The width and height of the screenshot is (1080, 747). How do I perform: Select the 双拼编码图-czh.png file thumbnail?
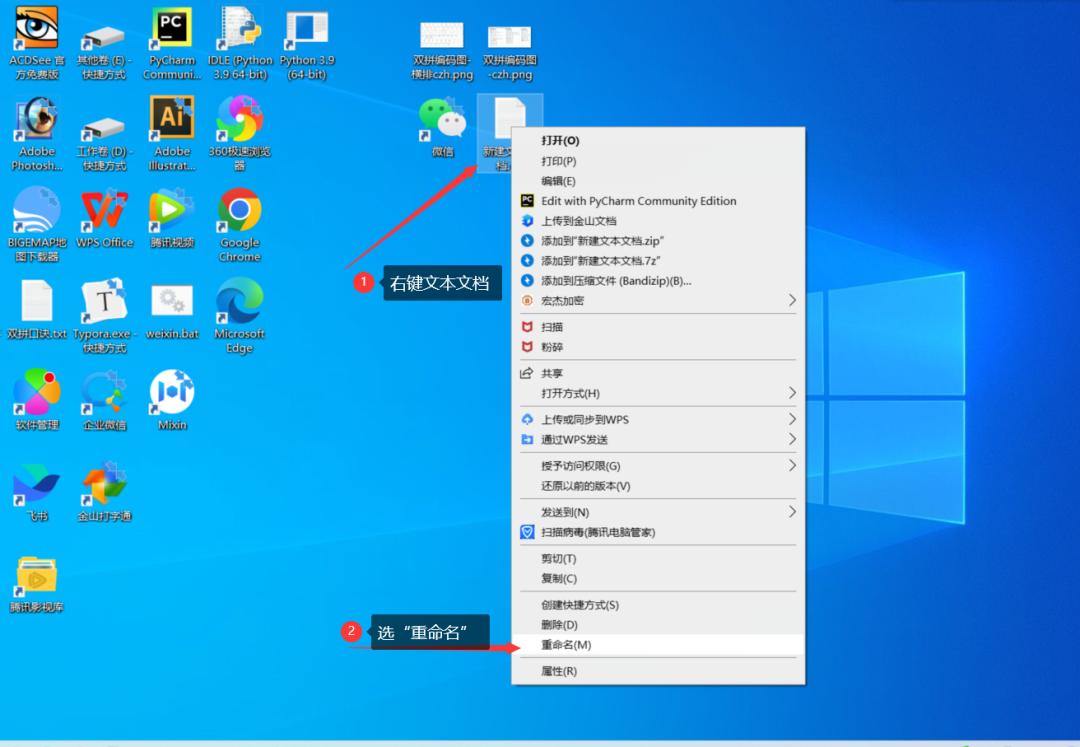[x=509, y=38]
